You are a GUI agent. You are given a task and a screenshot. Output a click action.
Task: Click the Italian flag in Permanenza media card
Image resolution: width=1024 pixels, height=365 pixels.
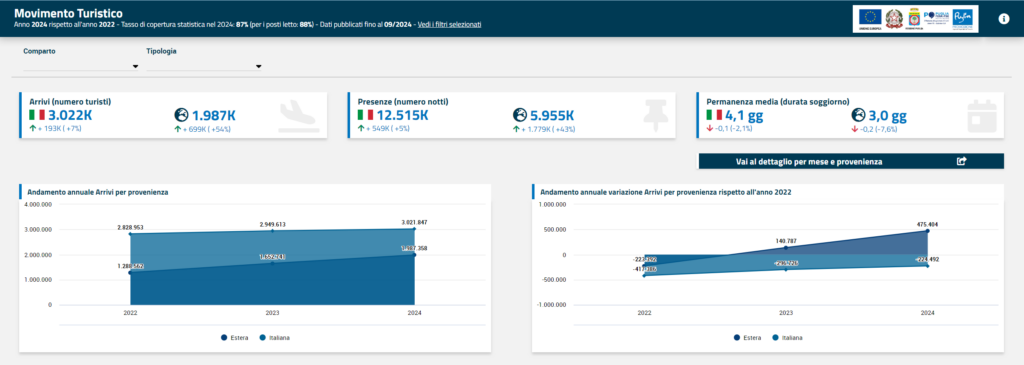click(x=714, y=116)
